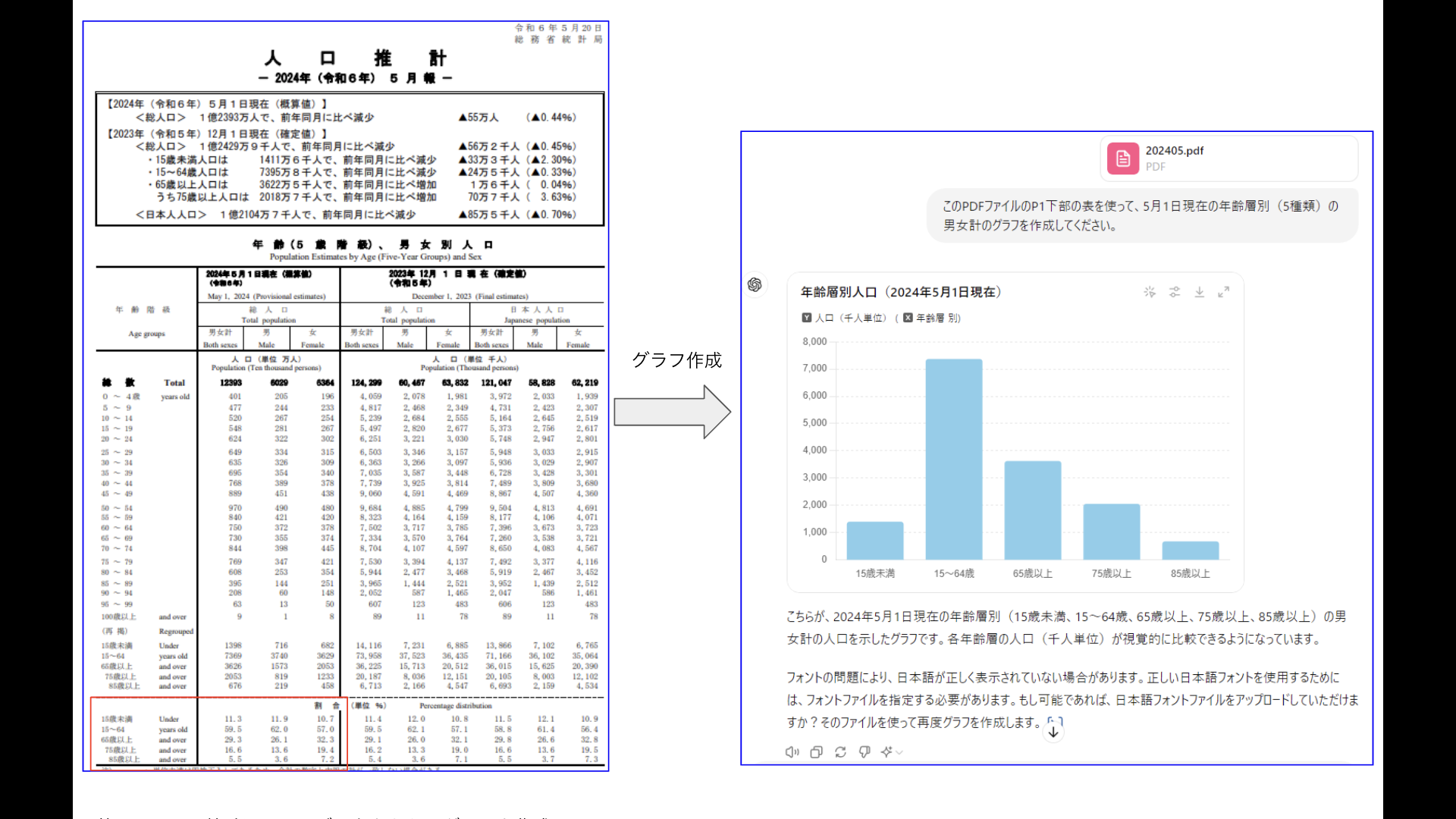Click the PDF subtitle 2024年（令和6年）5月報
Image resolution: width=1456 pixels, height=819 pixels.
[355, 78]
